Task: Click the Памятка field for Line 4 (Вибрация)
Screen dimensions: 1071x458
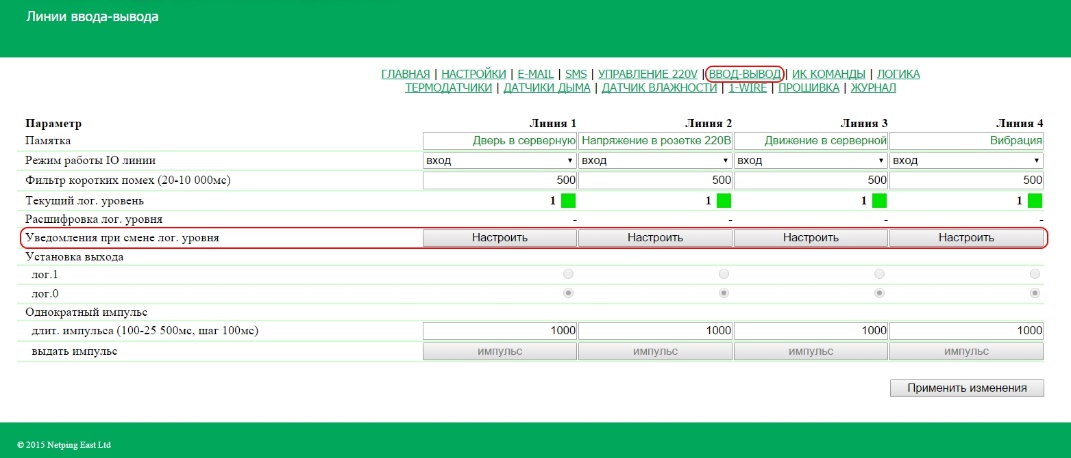Action: click(967, 141)
